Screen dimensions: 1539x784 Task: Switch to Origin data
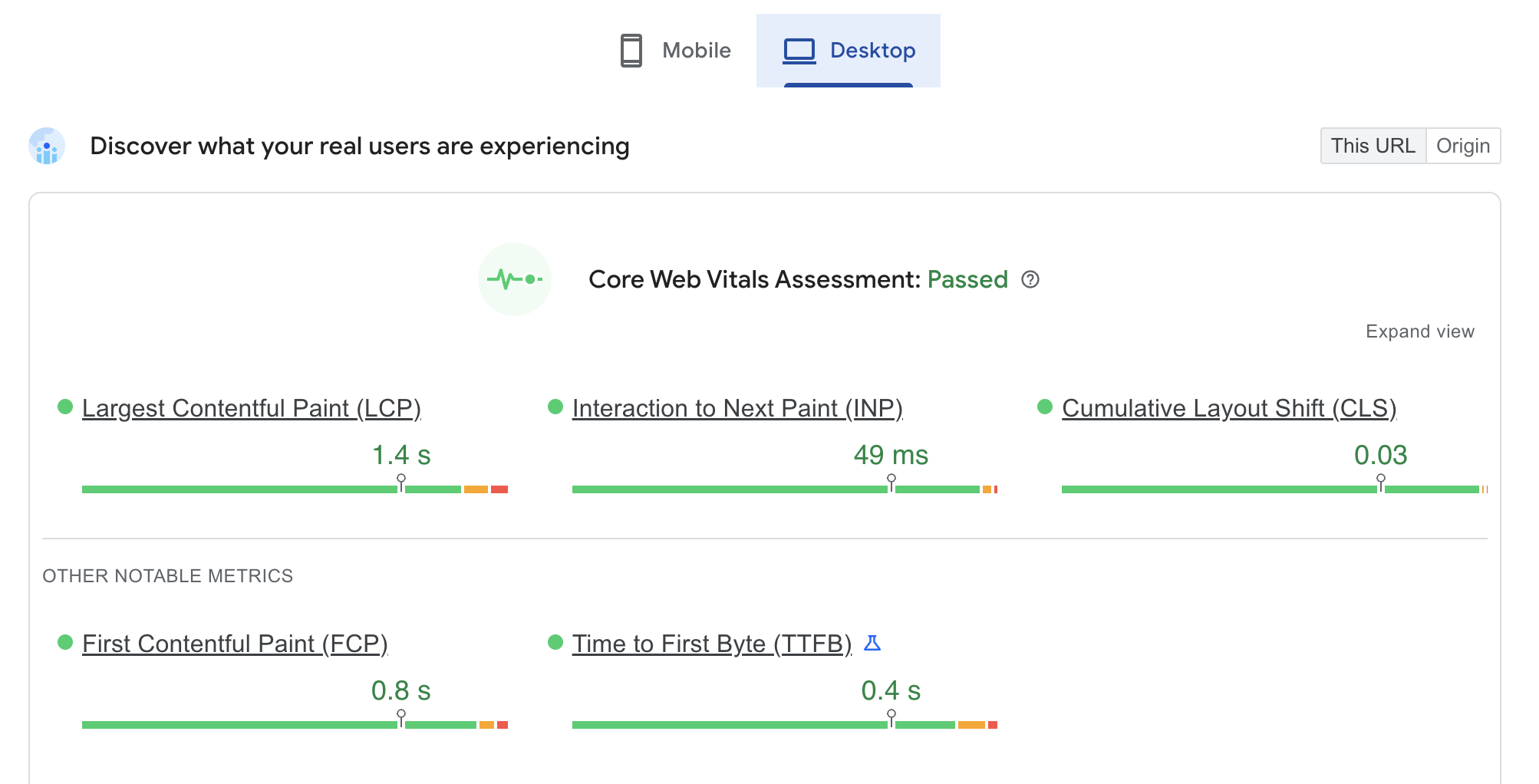pyautogui.click(x=1462, y=146)
